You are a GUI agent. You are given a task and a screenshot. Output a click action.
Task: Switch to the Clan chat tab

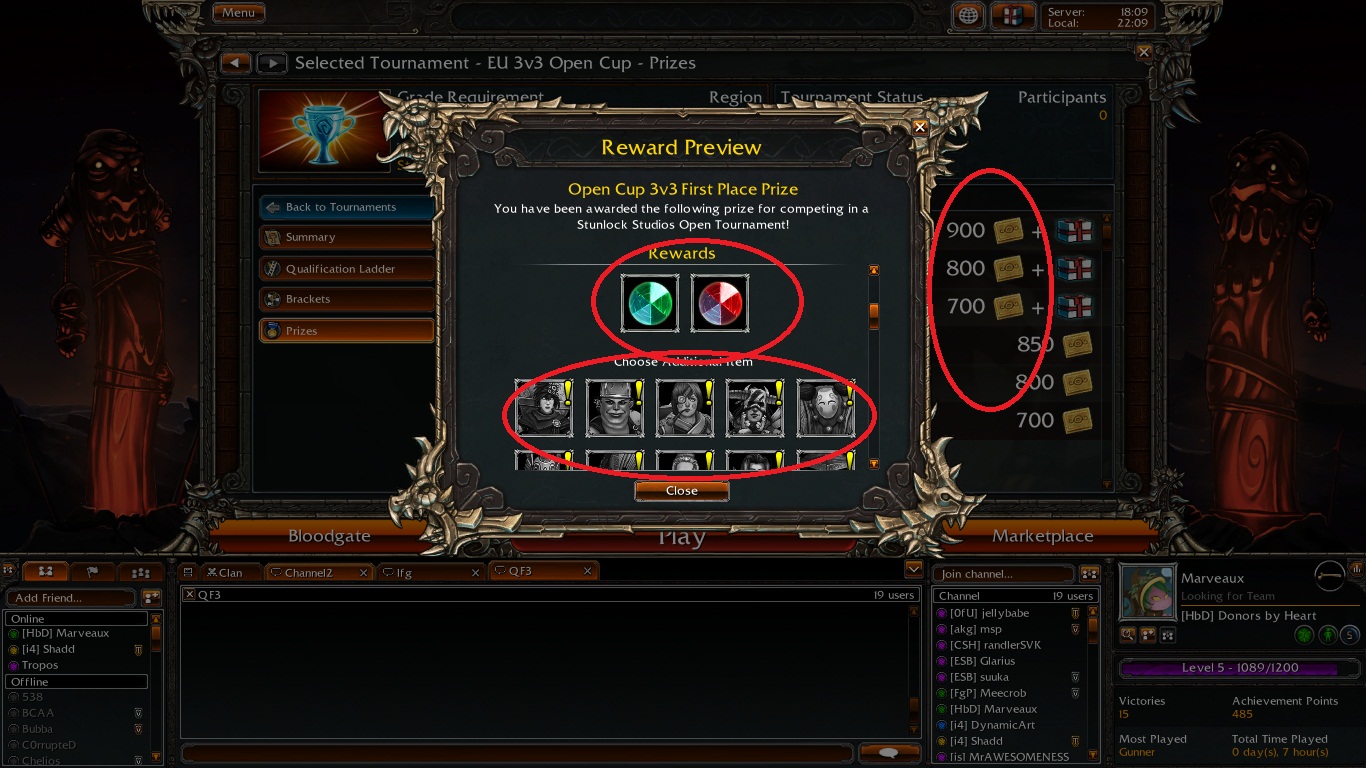pos(225,572)
